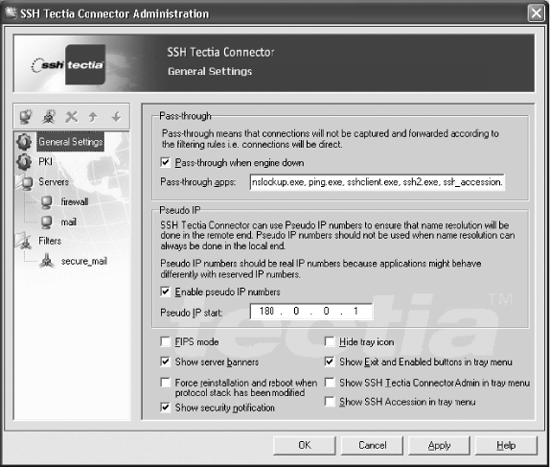Click the Cancel button
This screenshot has height=467, width=550.
pyautogui.click(x=372, y=445)
